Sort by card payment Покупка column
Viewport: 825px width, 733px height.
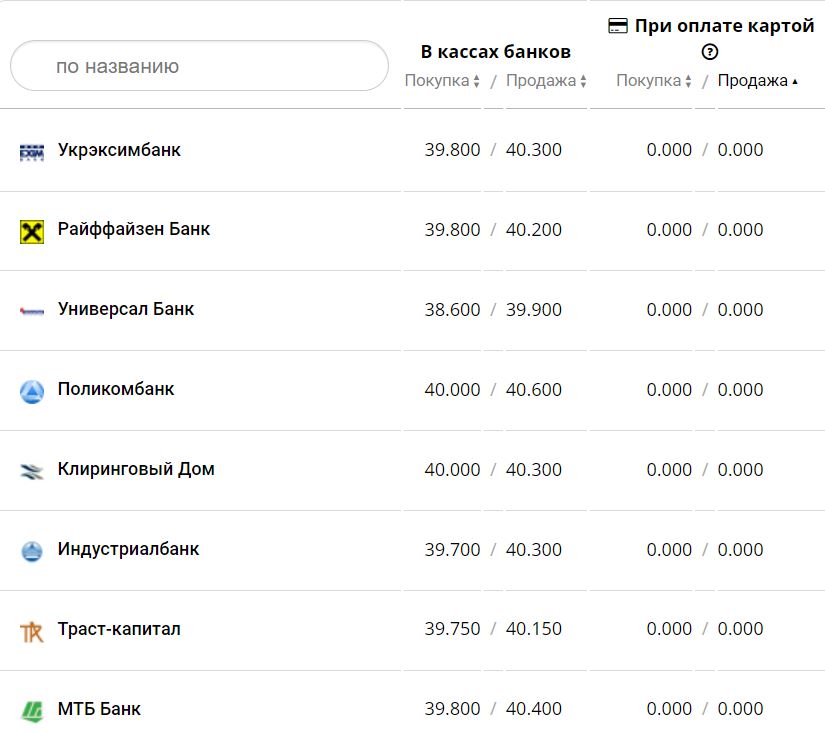pyautogui.click(x=654, y=81)
